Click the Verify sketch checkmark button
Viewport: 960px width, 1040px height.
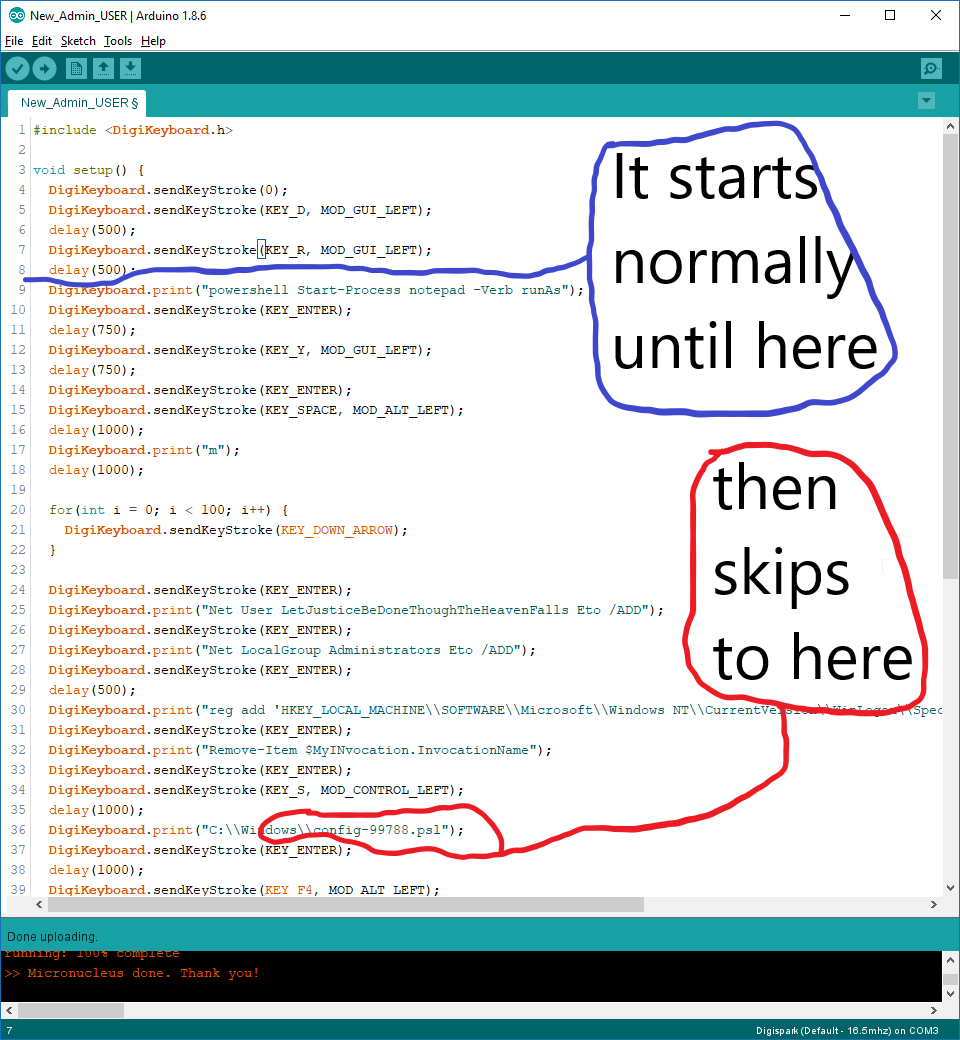click(x=17, y=68)
